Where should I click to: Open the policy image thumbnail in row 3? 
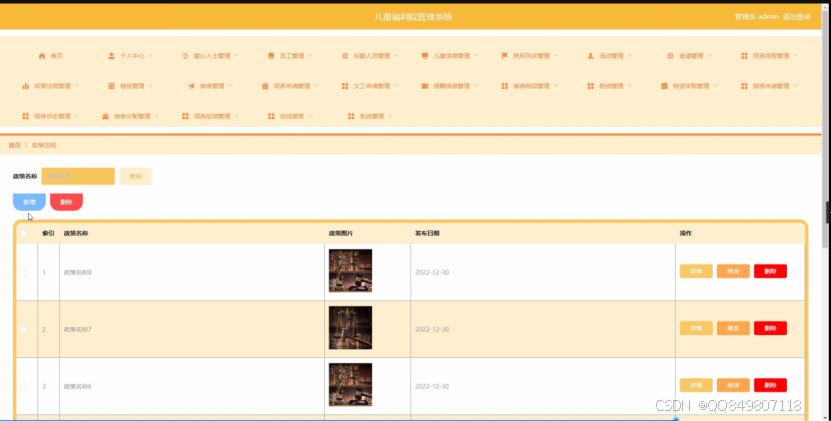[x=350, y=384]
